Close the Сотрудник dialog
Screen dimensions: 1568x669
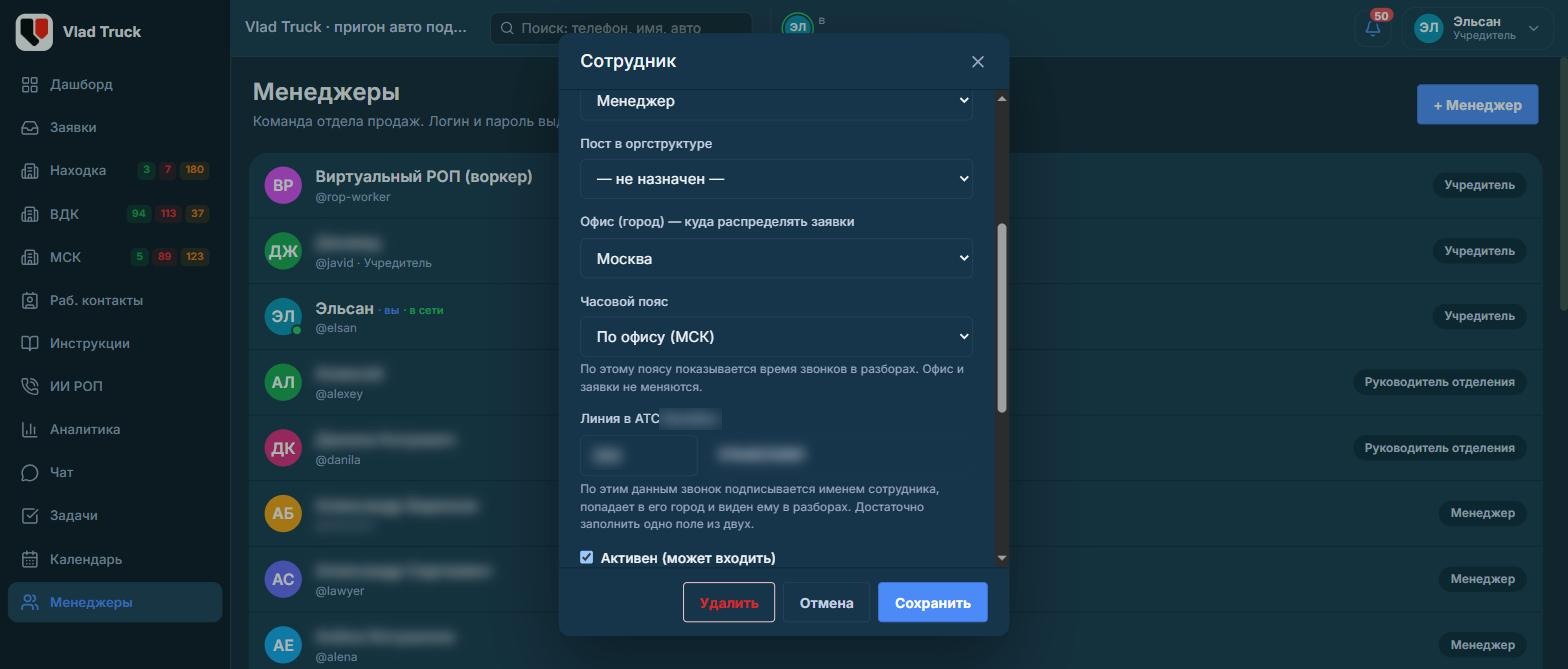click(978, 62)
